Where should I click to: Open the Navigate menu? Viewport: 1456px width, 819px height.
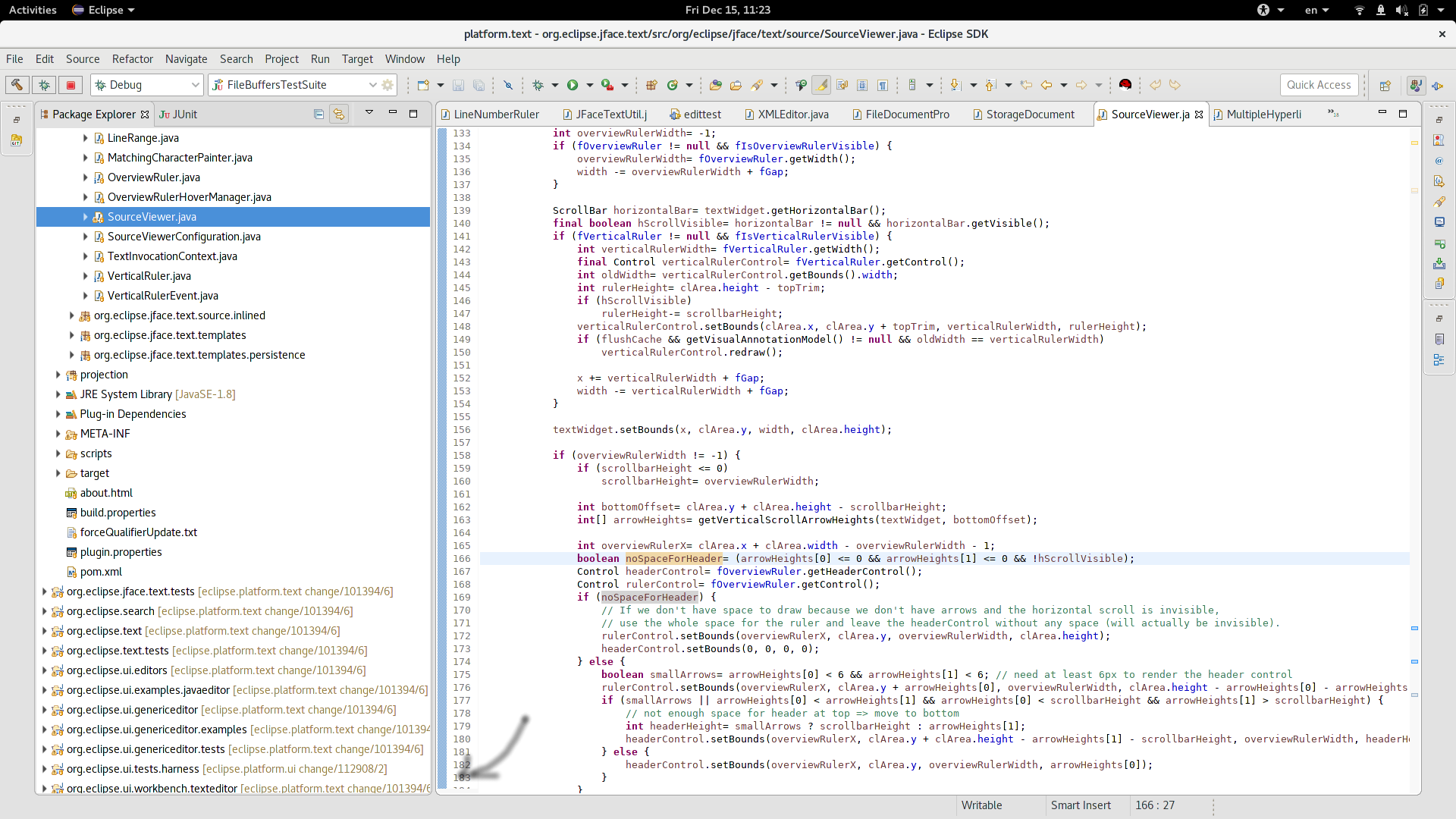pos(186,59)
